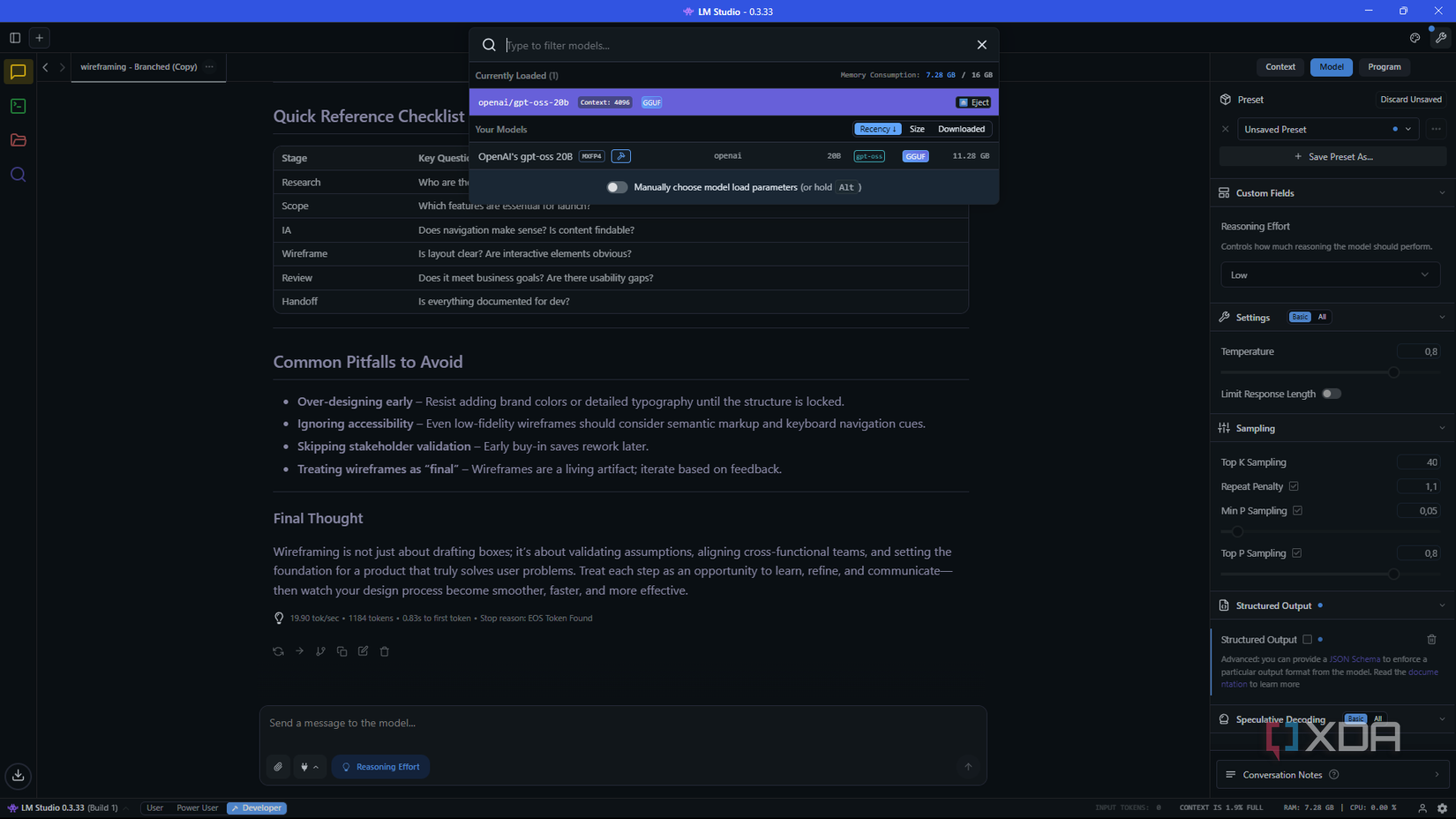Open the wireframing tab's three-dot menu
The image size is (1456, 819).
209,67
